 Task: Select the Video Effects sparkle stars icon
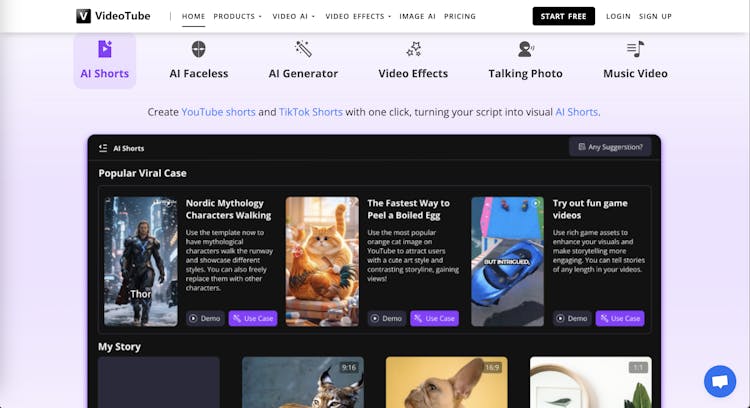tap(414, 49)
